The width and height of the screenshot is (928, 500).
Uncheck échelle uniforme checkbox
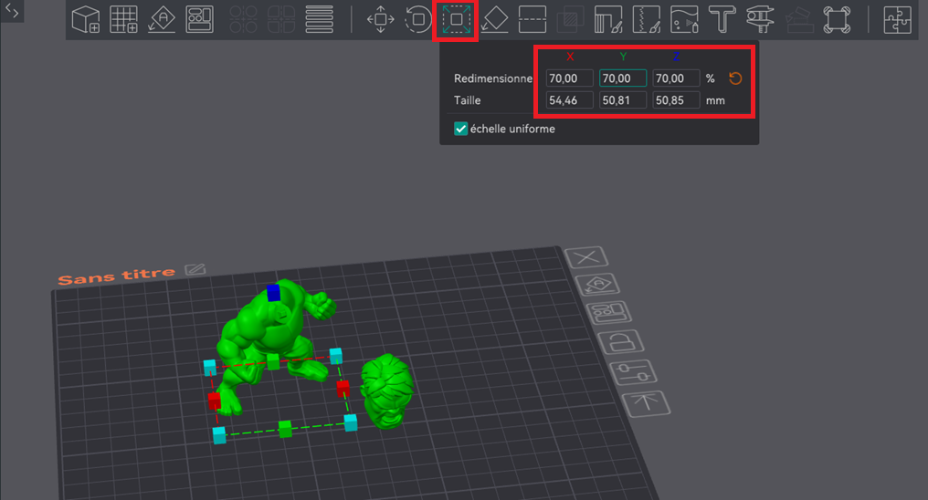tap(460, 128)
